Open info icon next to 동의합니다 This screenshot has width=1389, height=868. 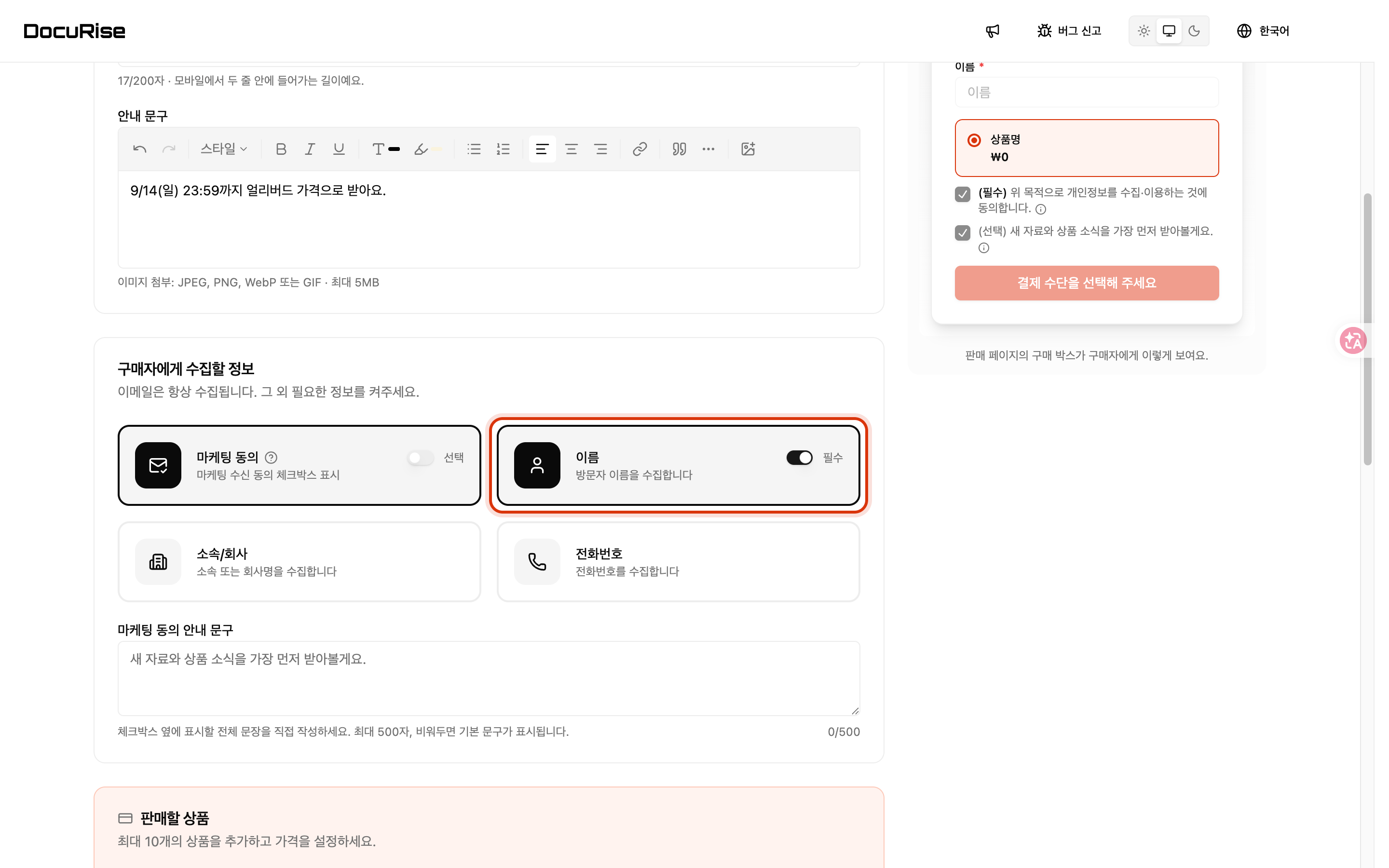tap(1041, 210)
